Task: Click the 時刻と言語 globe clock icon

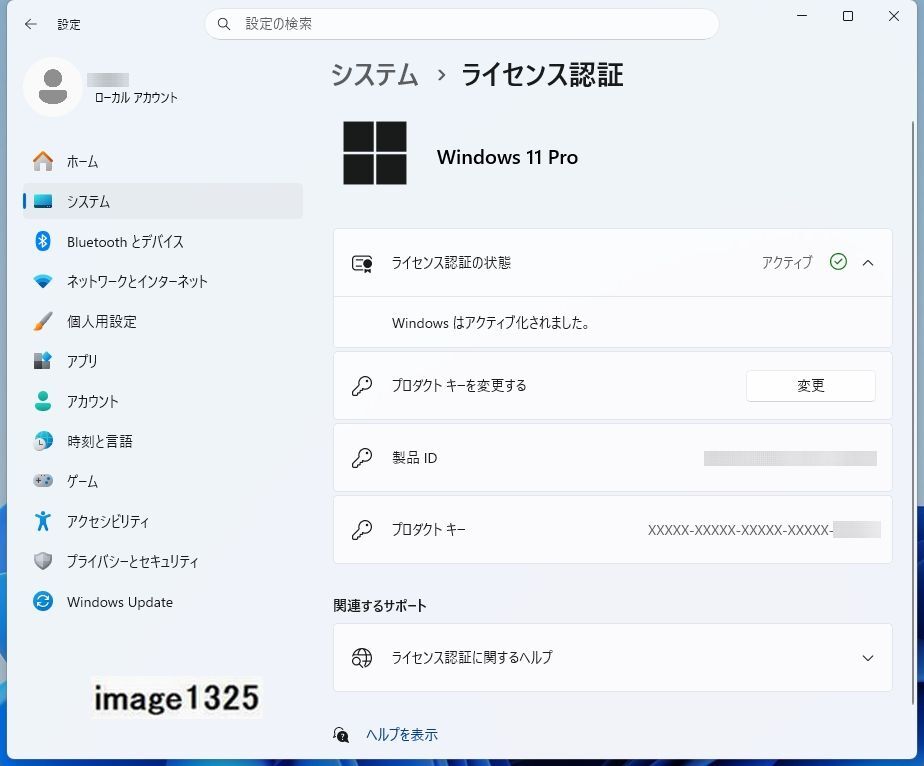Action: pyautogui.click(x=43, y=441)
